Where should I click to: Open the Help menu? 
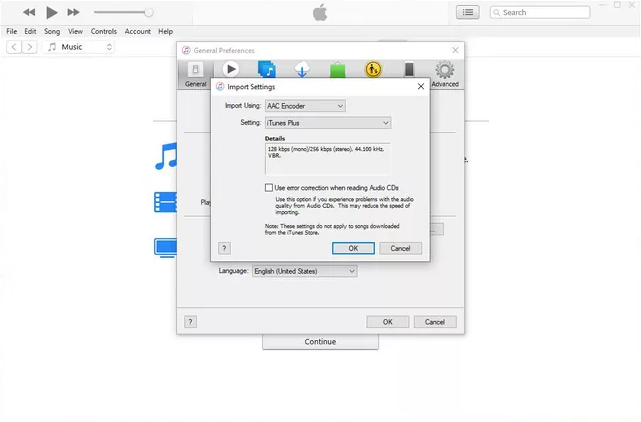(x=165, y=31)
